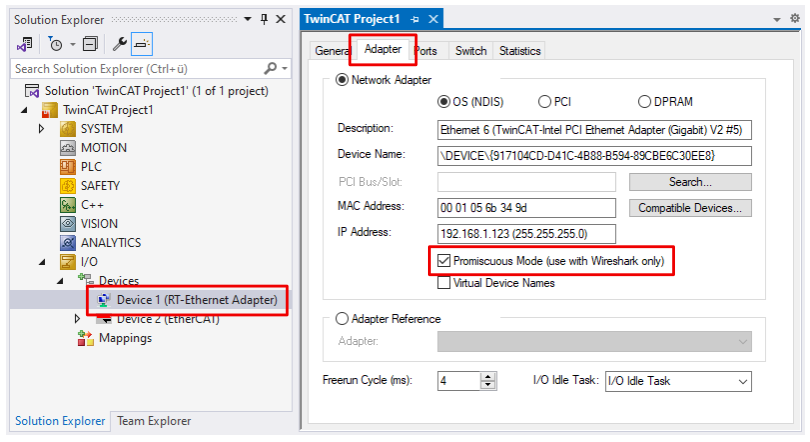Expand the Device 2 (EtherCAT) node
Viewport: 810px width, 442px height.
coord(77,319)
